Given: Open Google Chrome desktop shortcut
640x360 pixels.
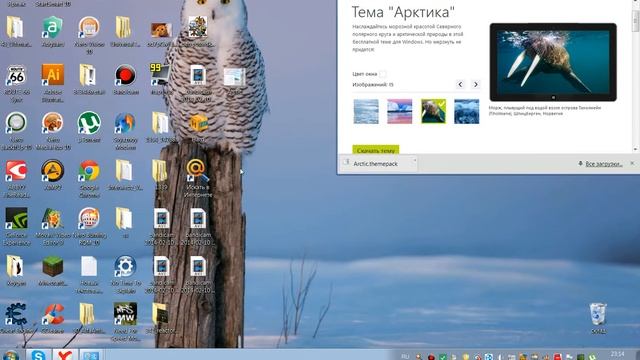Looking at the screenshot, I should click(89, 171).
